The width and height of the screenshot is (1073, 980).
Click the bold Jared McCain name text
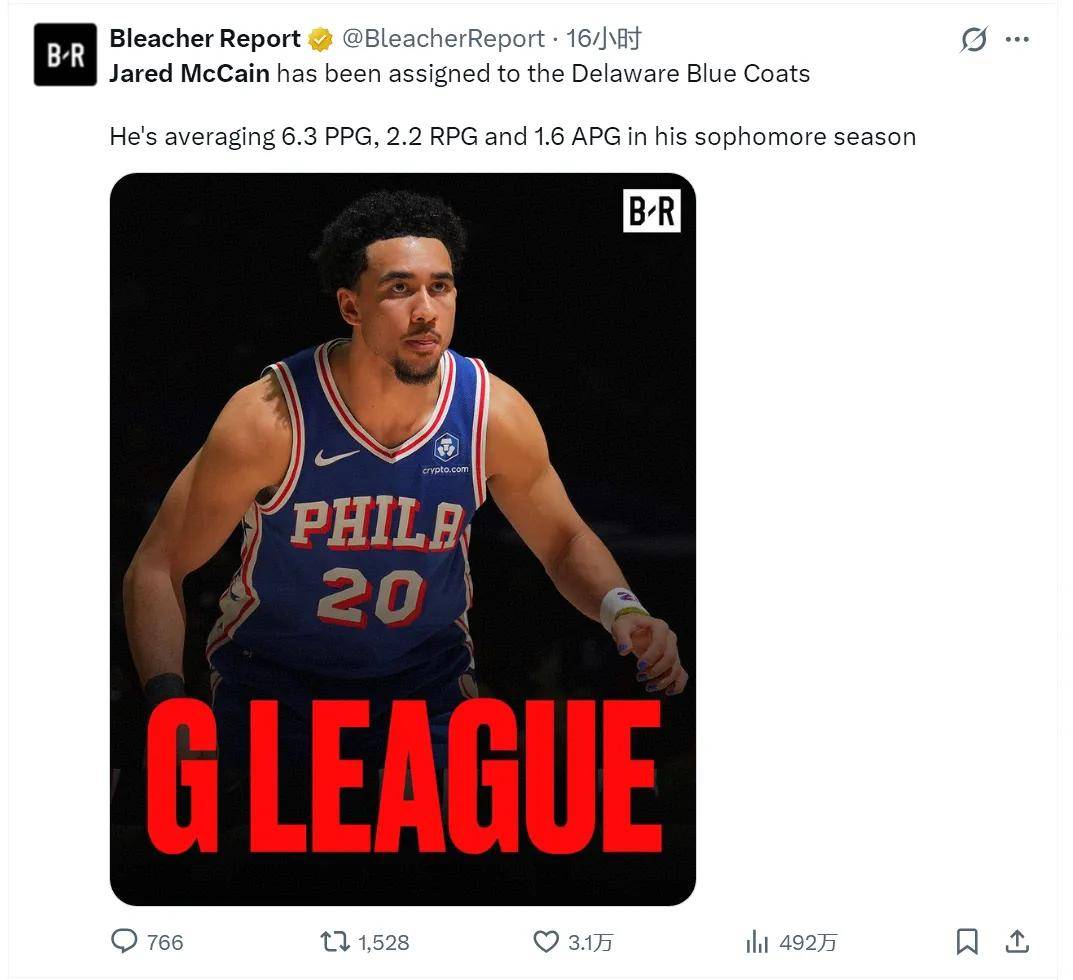click(189, 74)
